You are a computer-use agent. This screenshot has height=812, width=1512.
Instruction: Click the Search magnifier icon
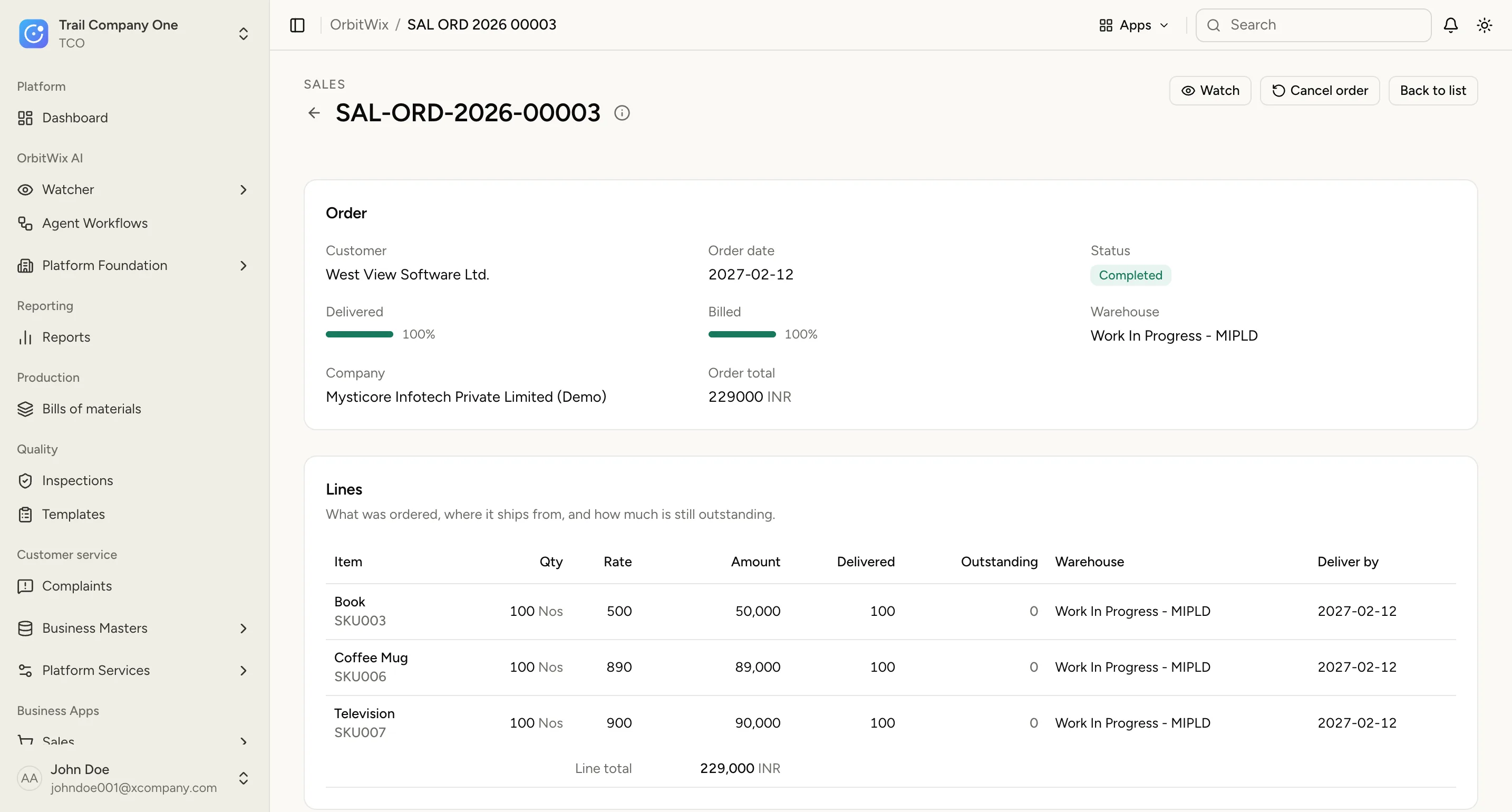point(1213,25)
